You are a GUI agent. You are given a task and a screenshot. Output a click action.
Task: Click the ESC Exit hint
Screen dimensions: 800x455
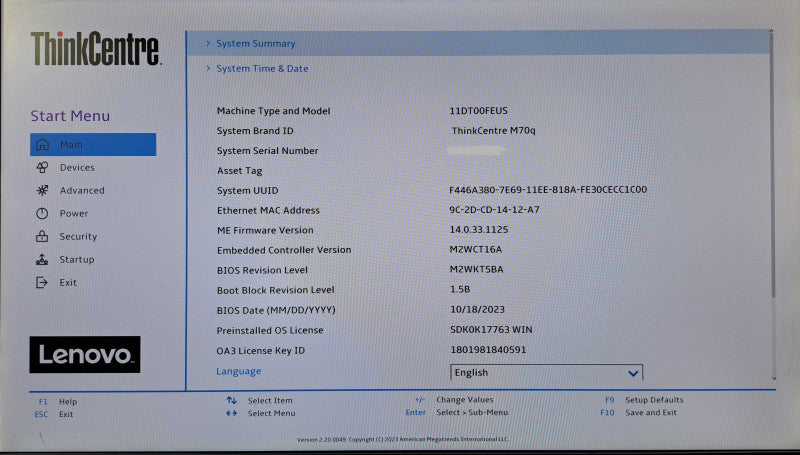[x=54, y=414]
